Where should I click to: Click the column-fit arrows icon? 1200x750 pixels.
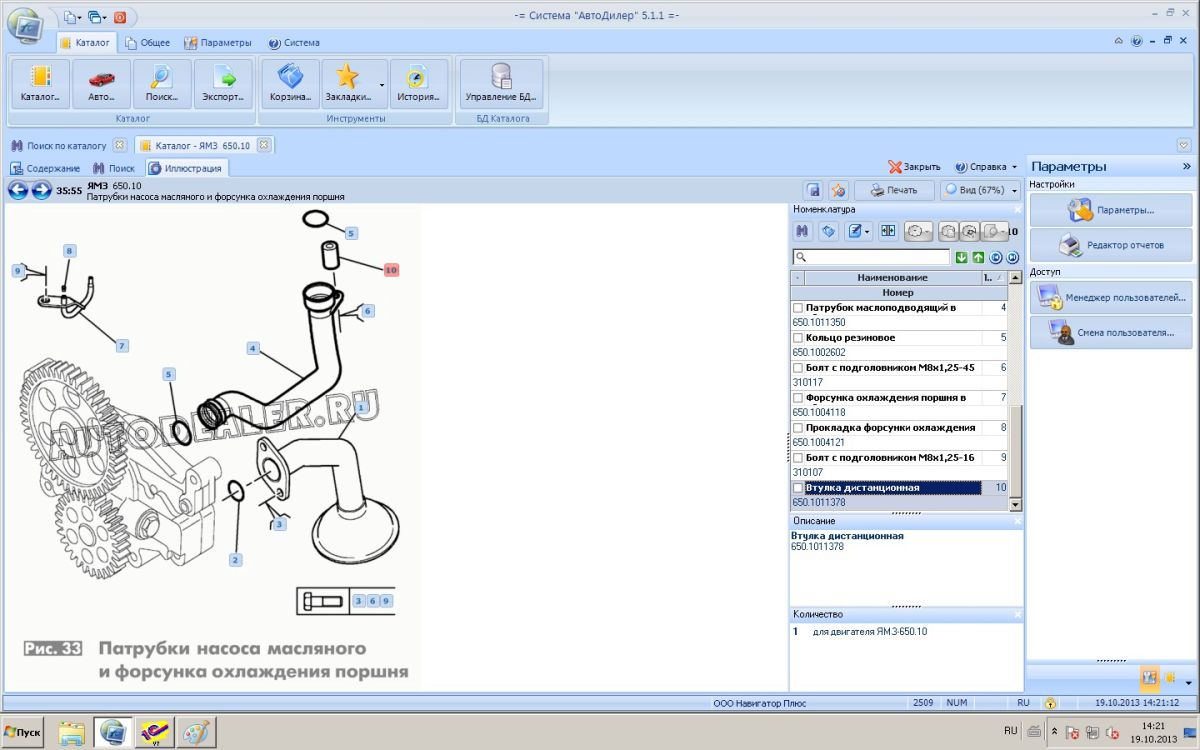(x=887, y=231)
